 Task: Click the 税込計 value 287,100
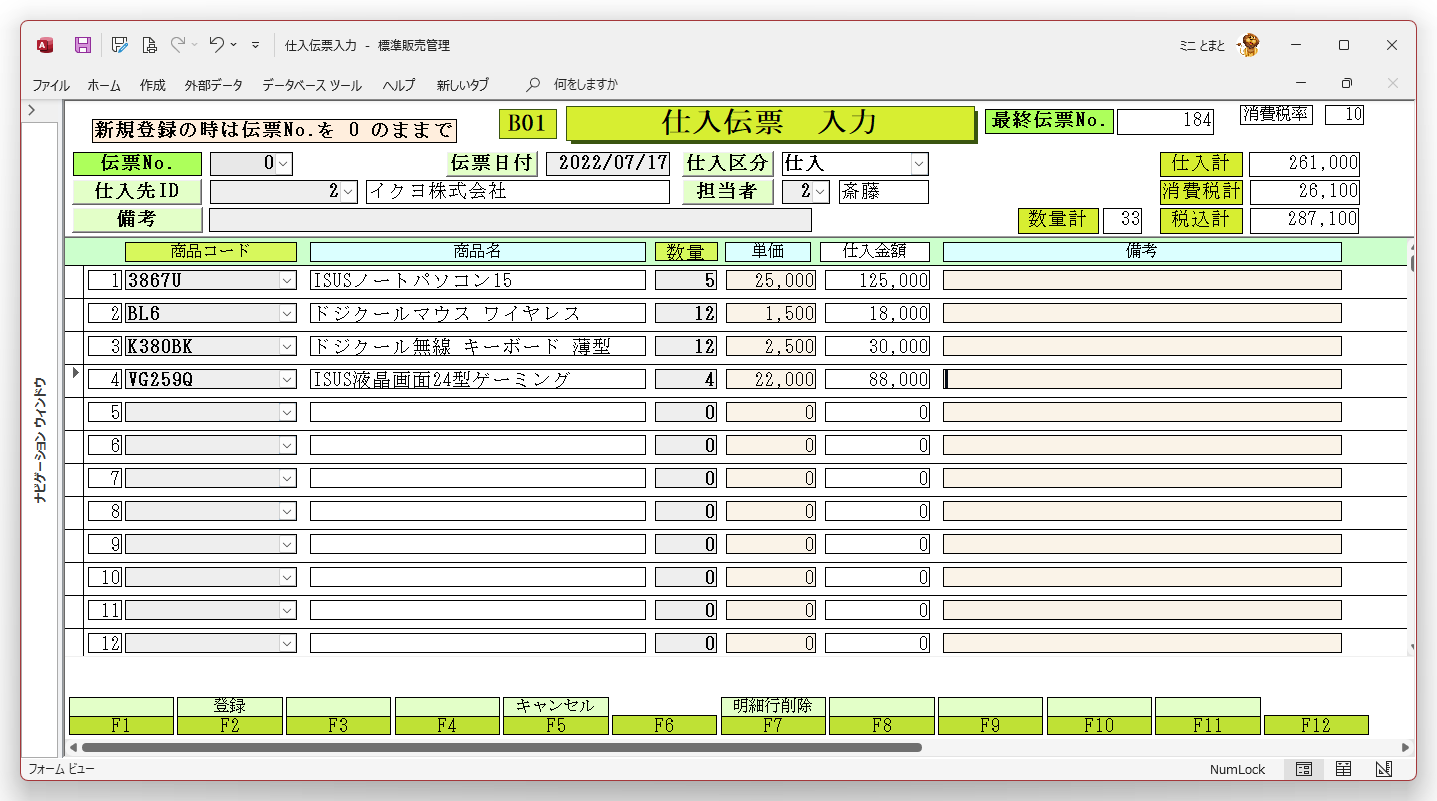click(1304, 219)
